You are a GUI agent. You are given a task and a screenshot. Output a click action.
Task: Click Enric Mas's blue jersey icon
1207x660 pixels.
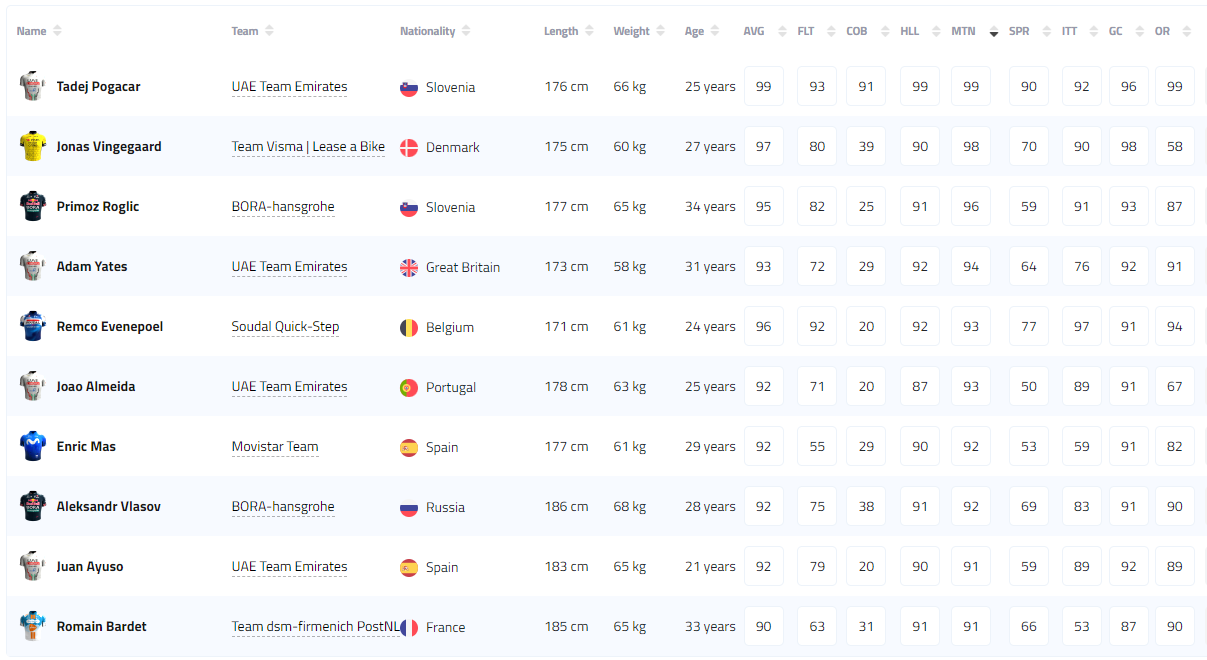pos(33,446)
